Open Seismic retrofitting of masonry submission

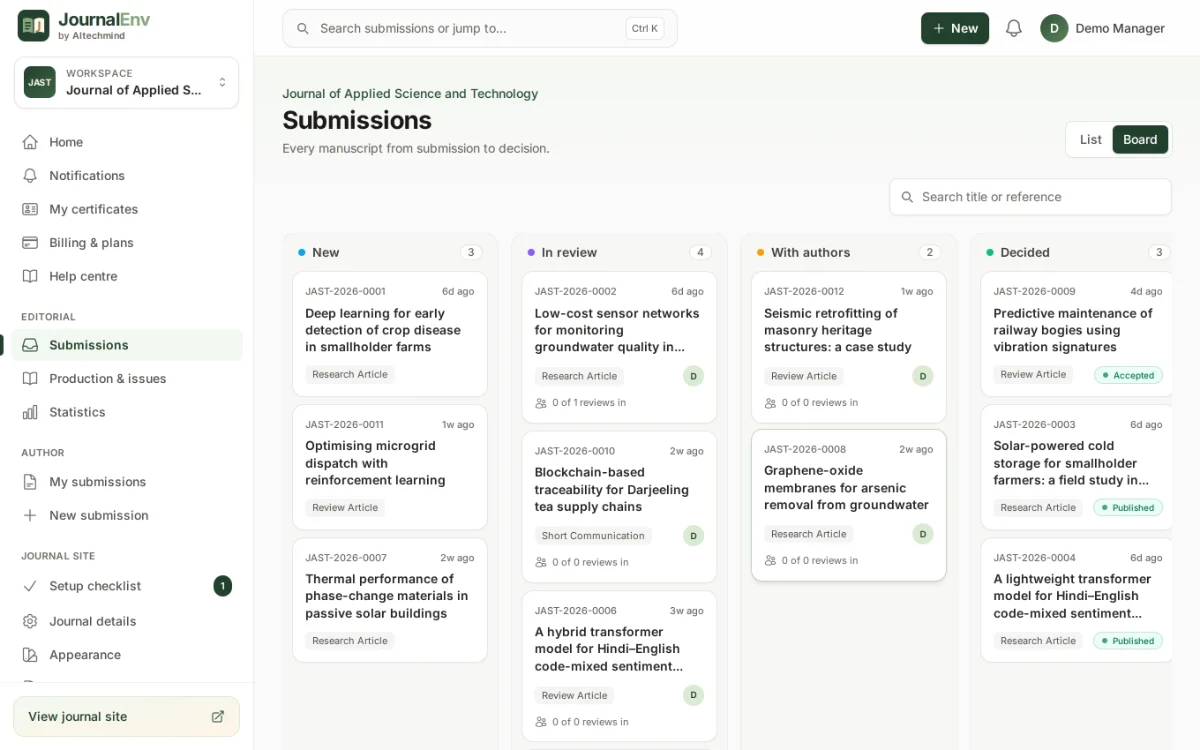click(849, 347)
